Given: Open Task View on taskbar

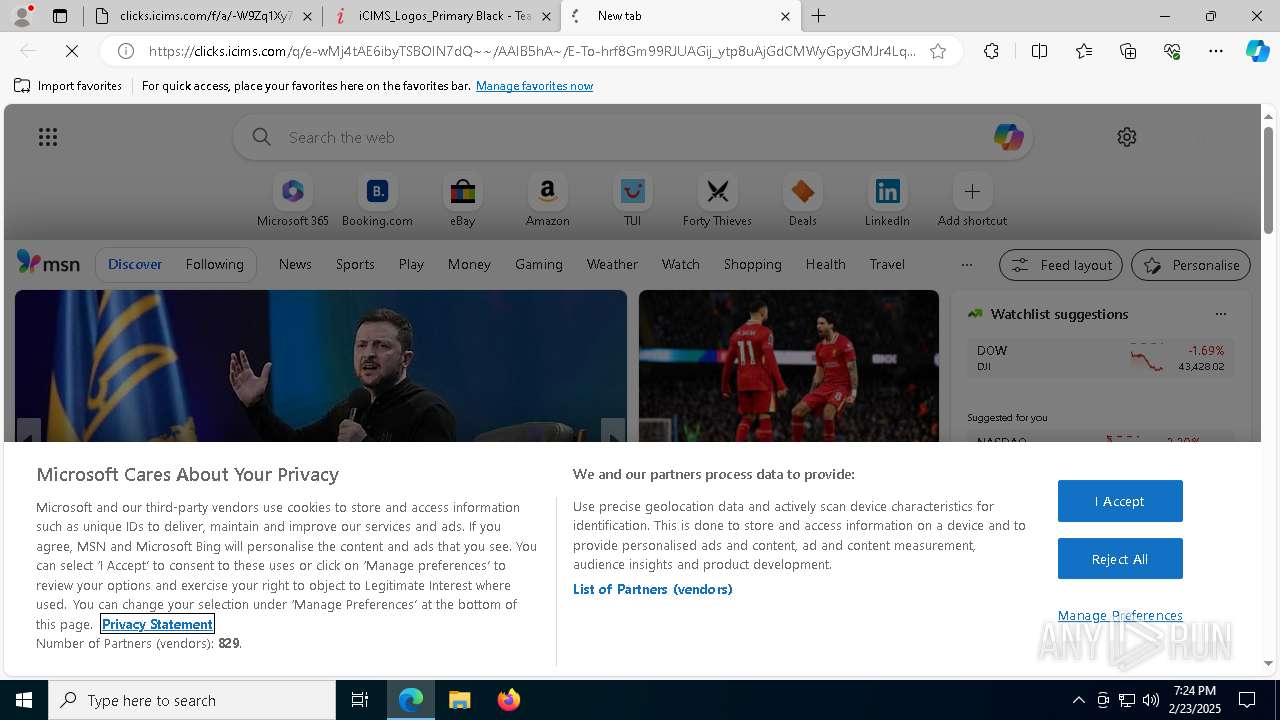Looking at the screenshot, I should point(360,700).
